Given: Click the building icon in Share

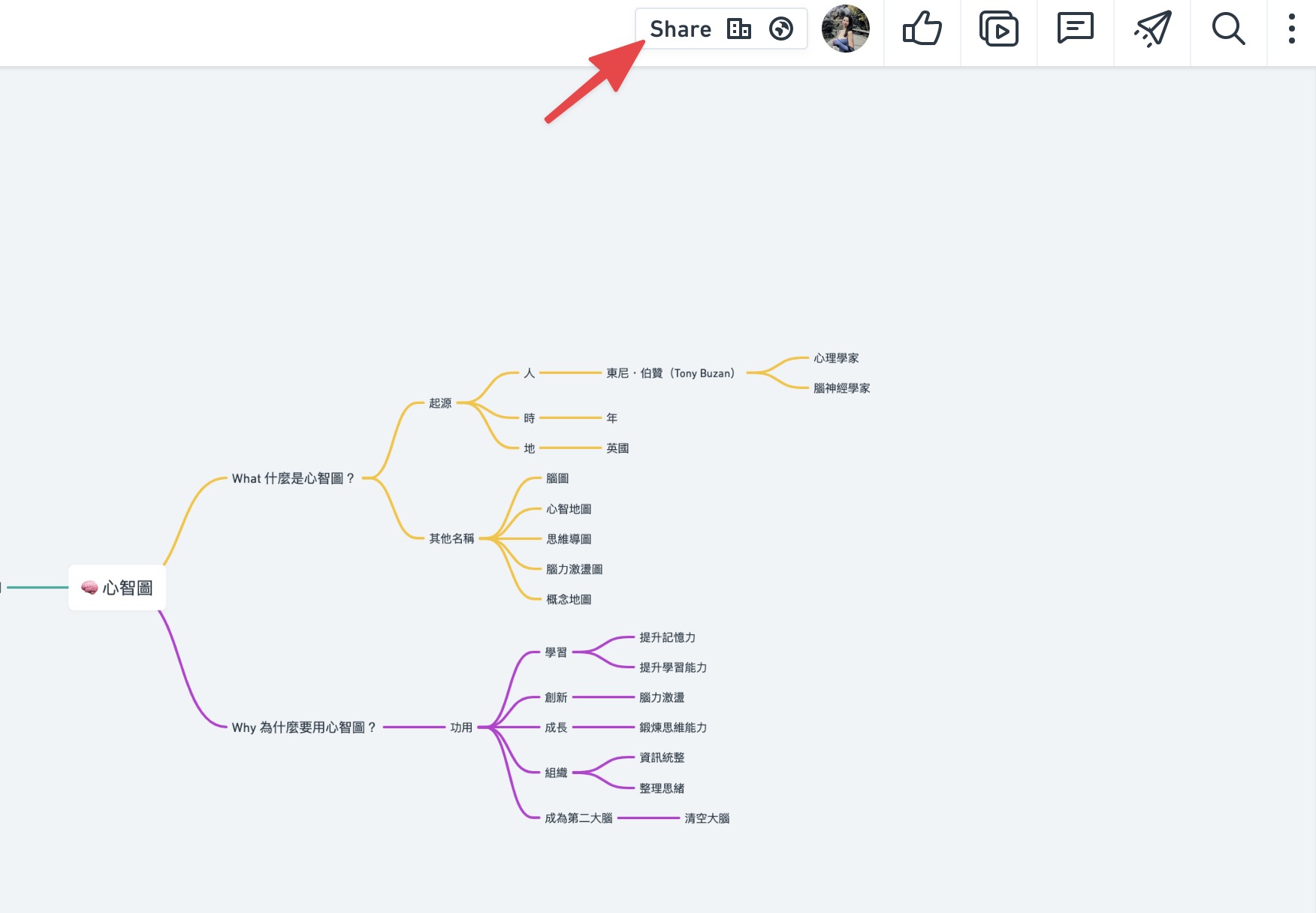Looking at the screenshot, I should 739,29.
